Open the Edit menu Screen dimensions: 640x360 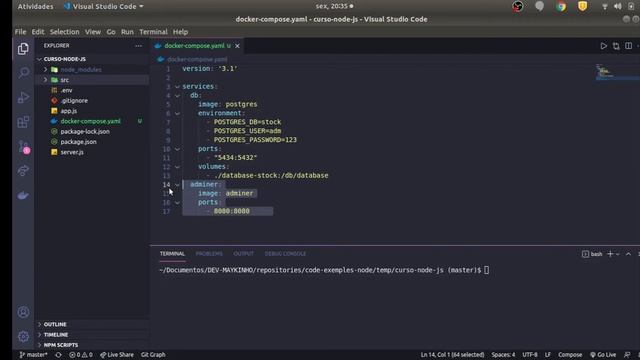pos(38,32)
